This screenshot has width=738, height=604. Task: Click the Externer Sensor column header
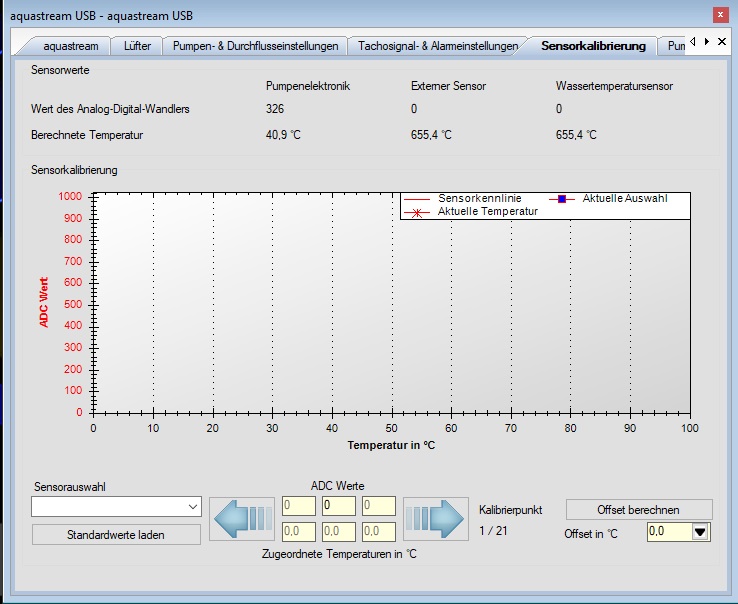448,86
